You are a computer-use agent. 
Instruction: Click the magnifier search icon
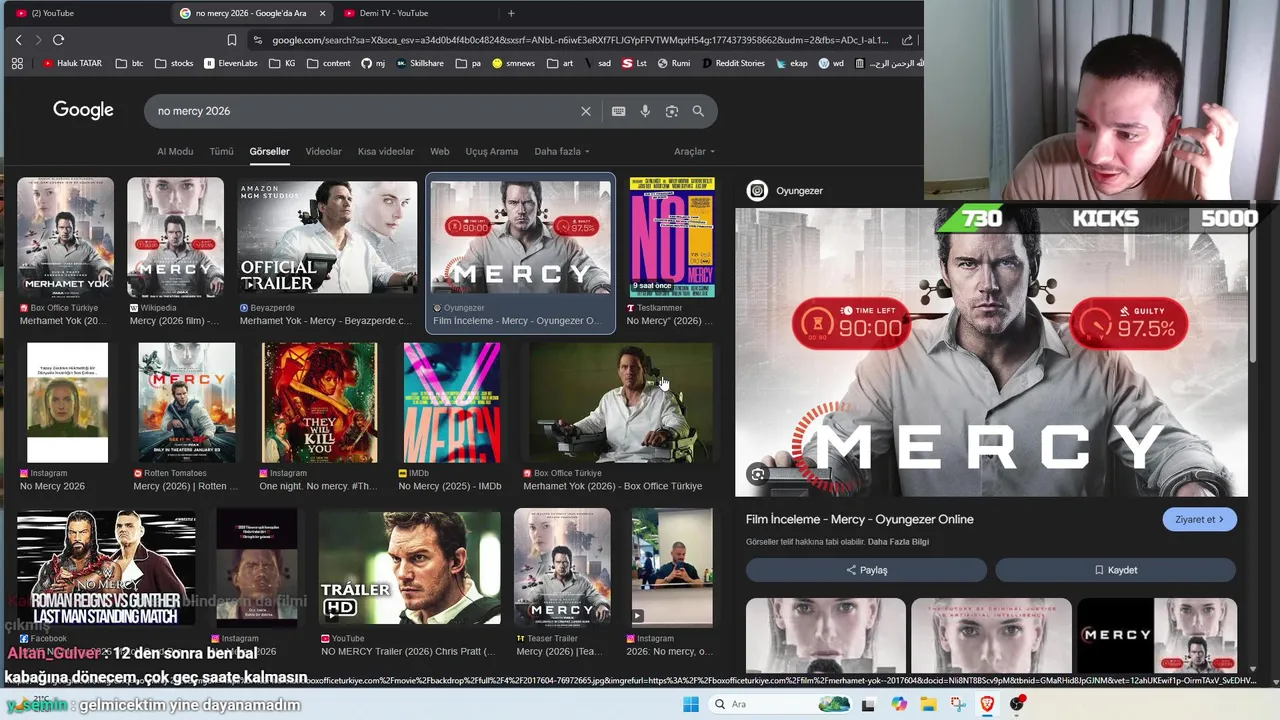point(698,111)
